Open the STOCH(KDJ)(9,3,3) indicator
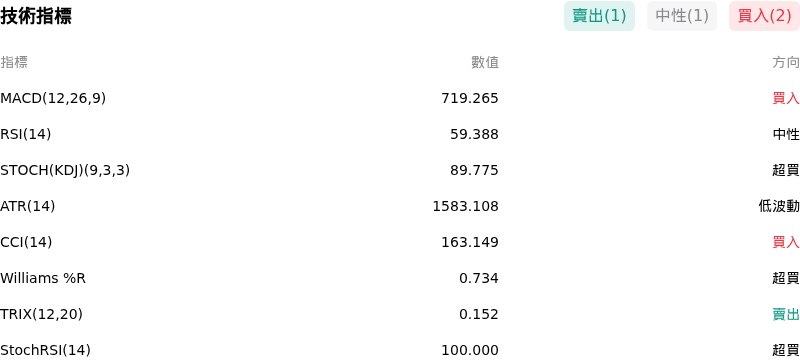The height and width of the screenshot is (360, 800). click(x=65, y=170)
